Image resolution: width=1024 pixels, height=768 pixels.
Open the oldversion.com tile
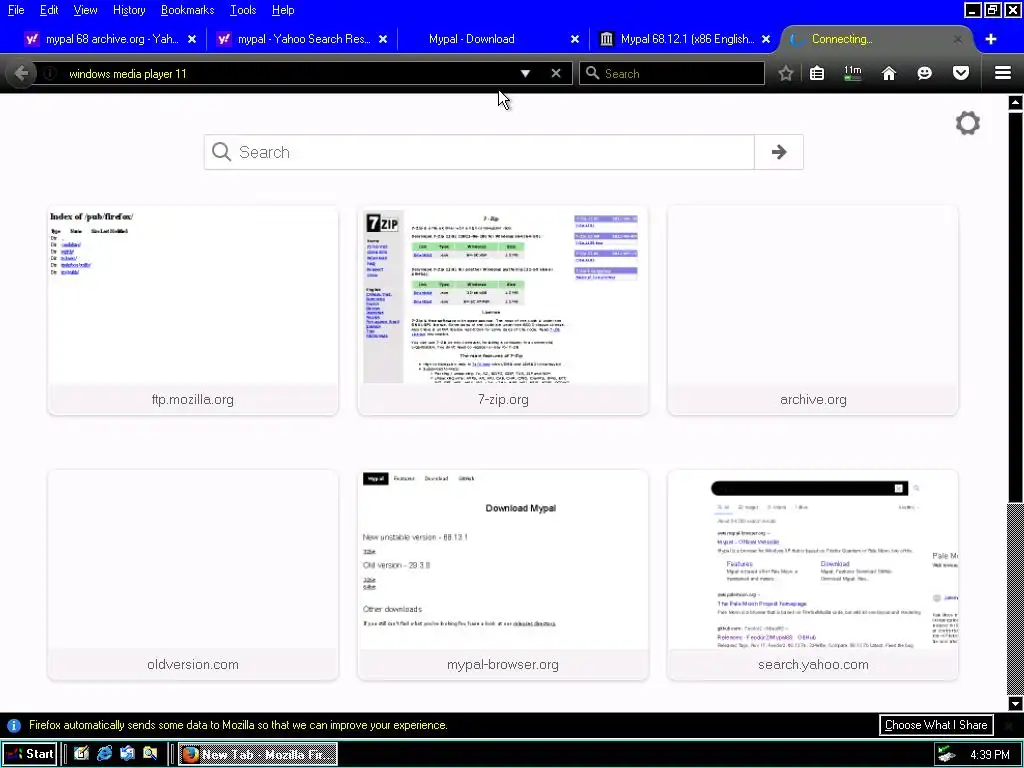click(193, 575)
